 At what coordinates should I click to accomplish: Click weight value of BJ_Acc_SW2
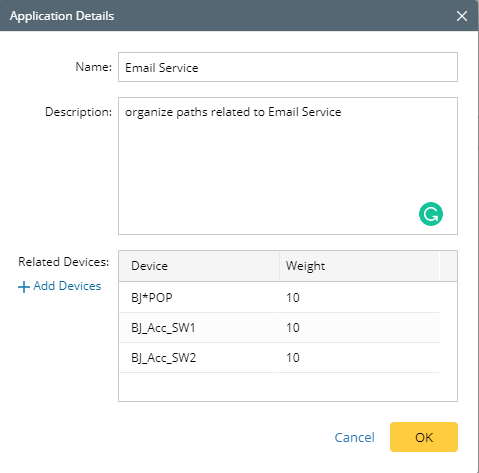coord(293,358)
